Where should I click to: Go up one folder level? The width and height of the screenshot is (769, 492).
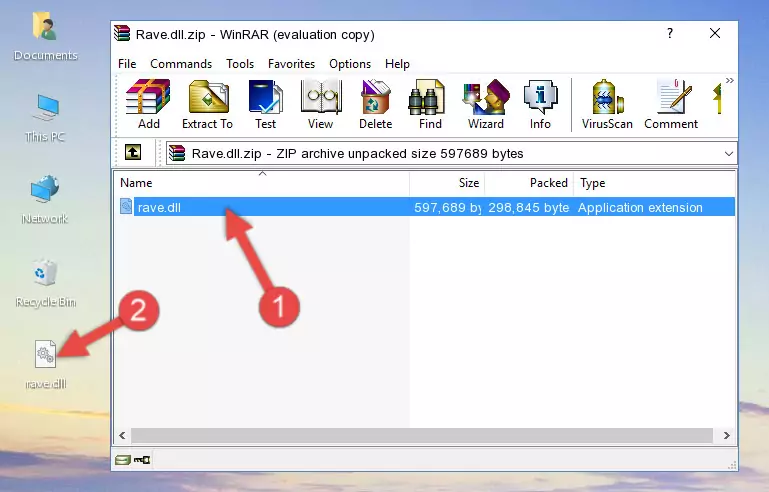(133, 153)
